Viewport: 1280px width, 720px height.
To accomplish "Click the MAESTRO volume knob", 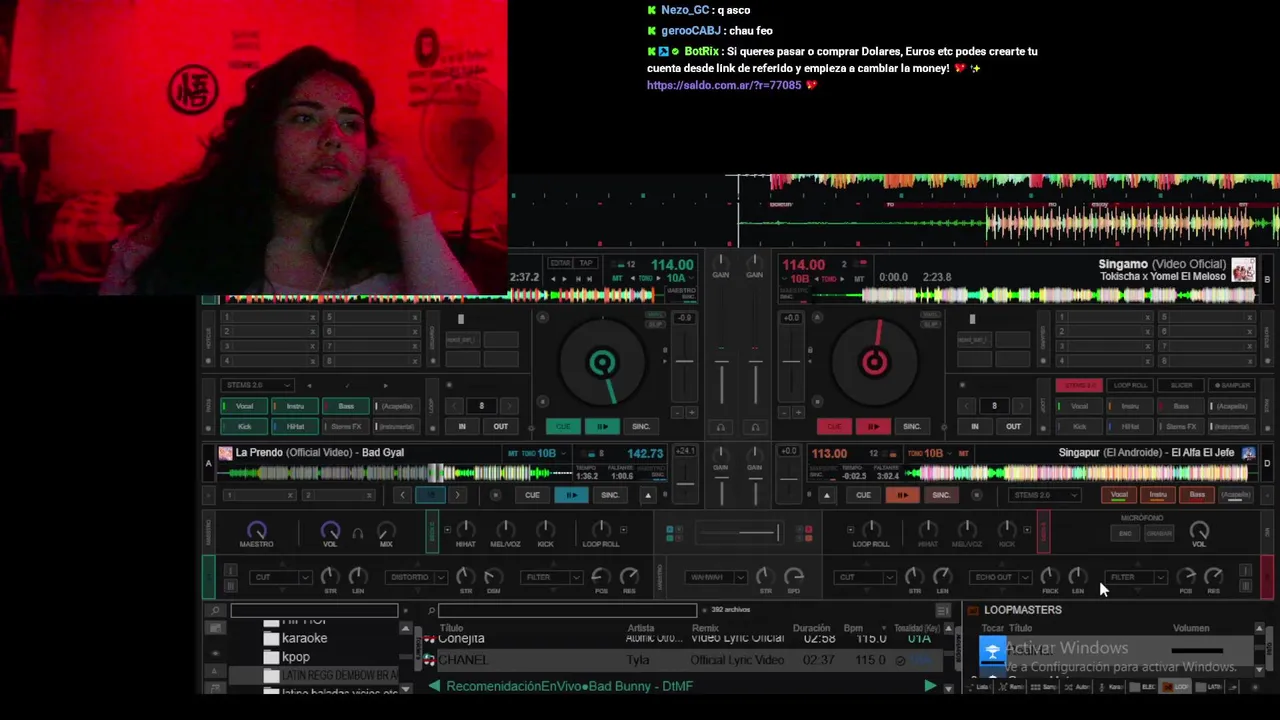I will pyautogui.click(x=256, y=530).
